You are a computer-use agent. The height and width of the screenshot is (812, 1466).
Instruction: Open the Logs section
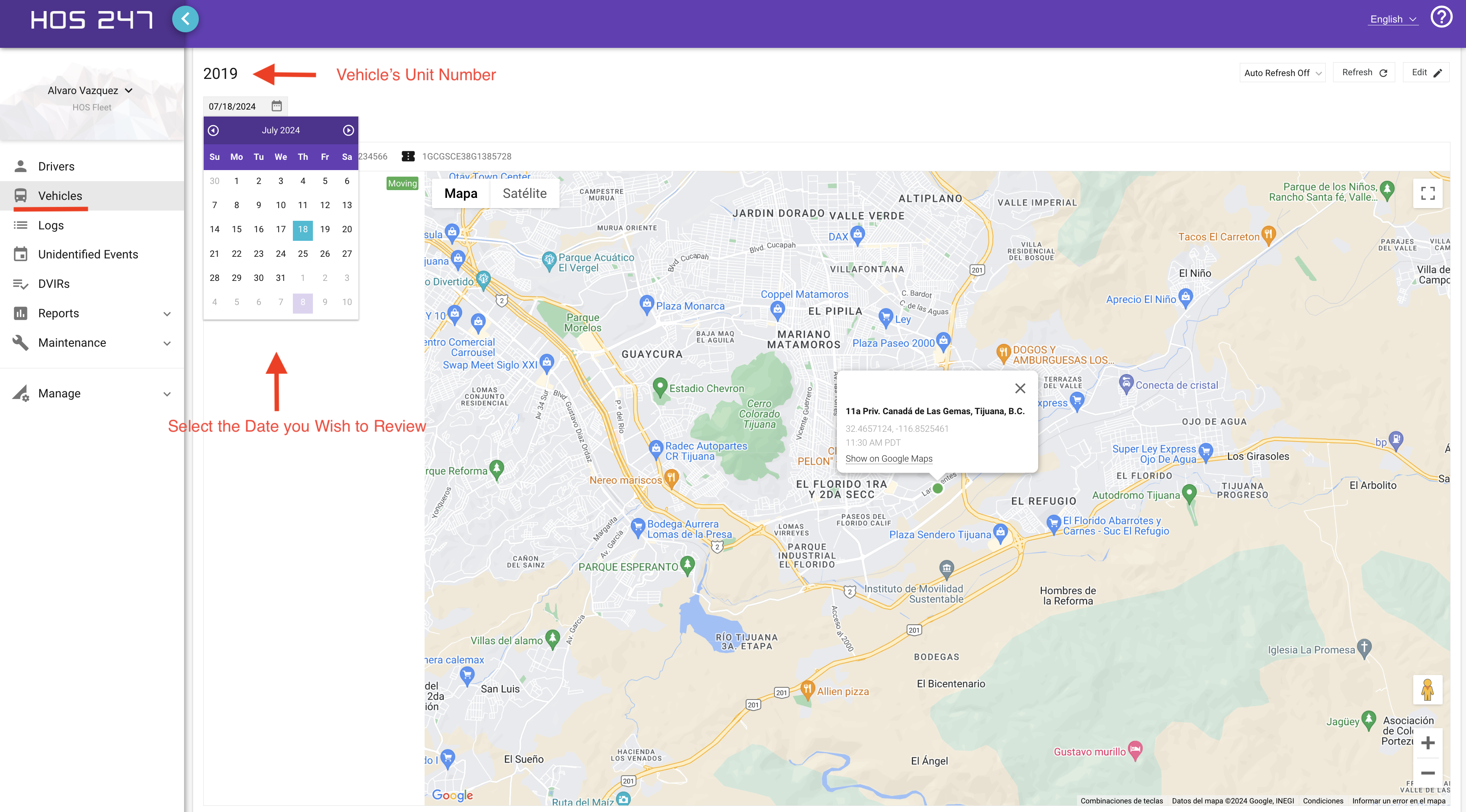[x=92, y=225]
